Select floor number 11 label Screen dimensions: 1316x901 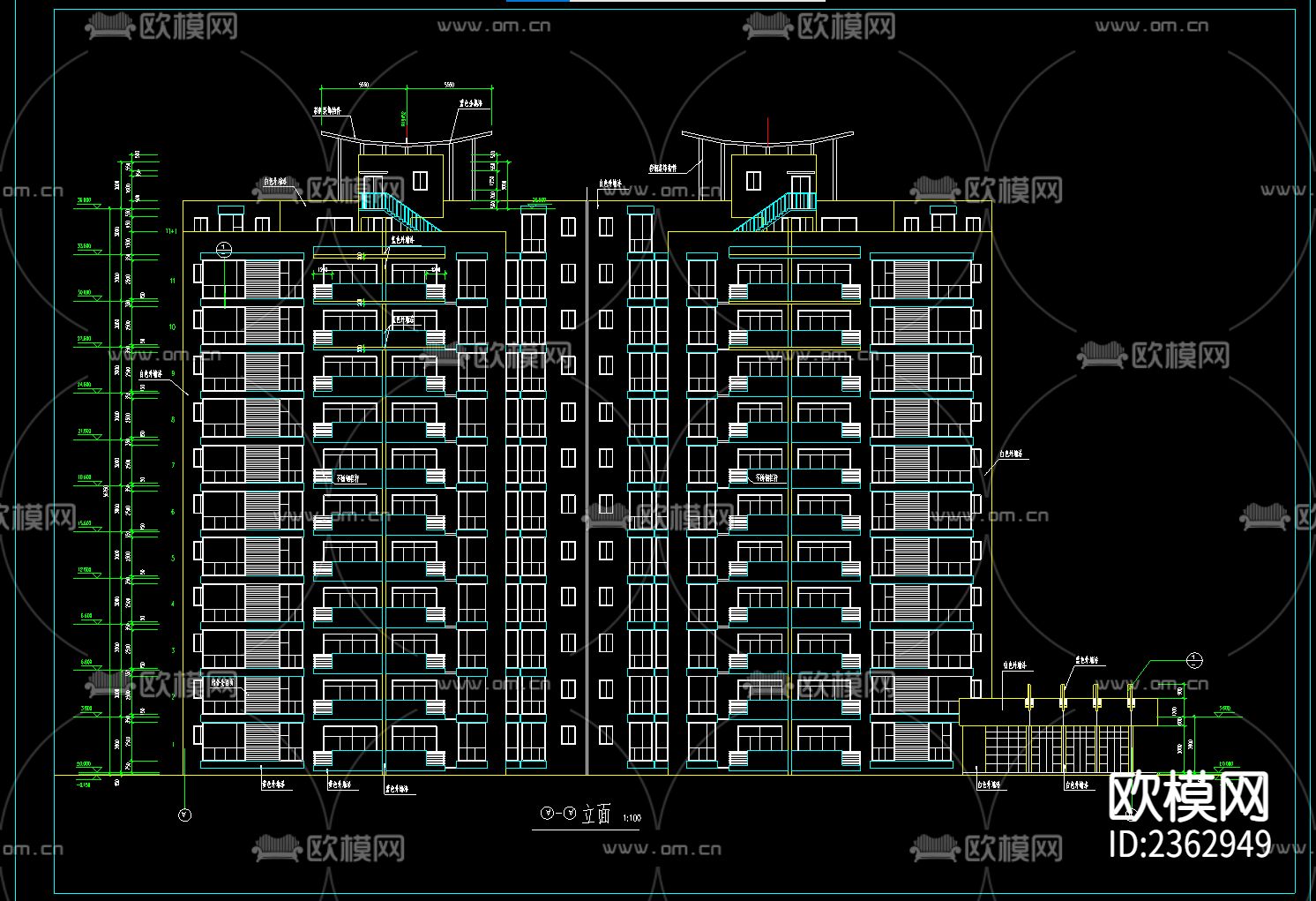click(173, 281)
